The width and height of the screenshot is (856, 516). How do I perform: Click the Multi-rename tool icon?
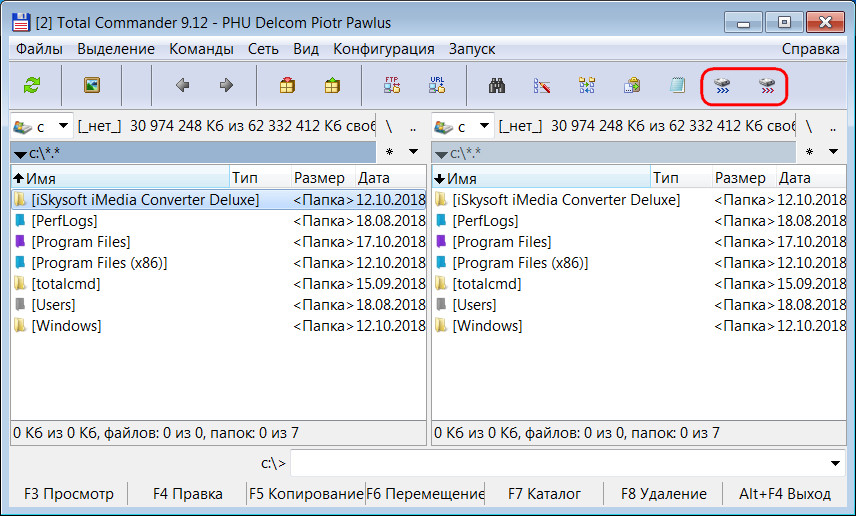pyautogui.click(x=542, y=85)
